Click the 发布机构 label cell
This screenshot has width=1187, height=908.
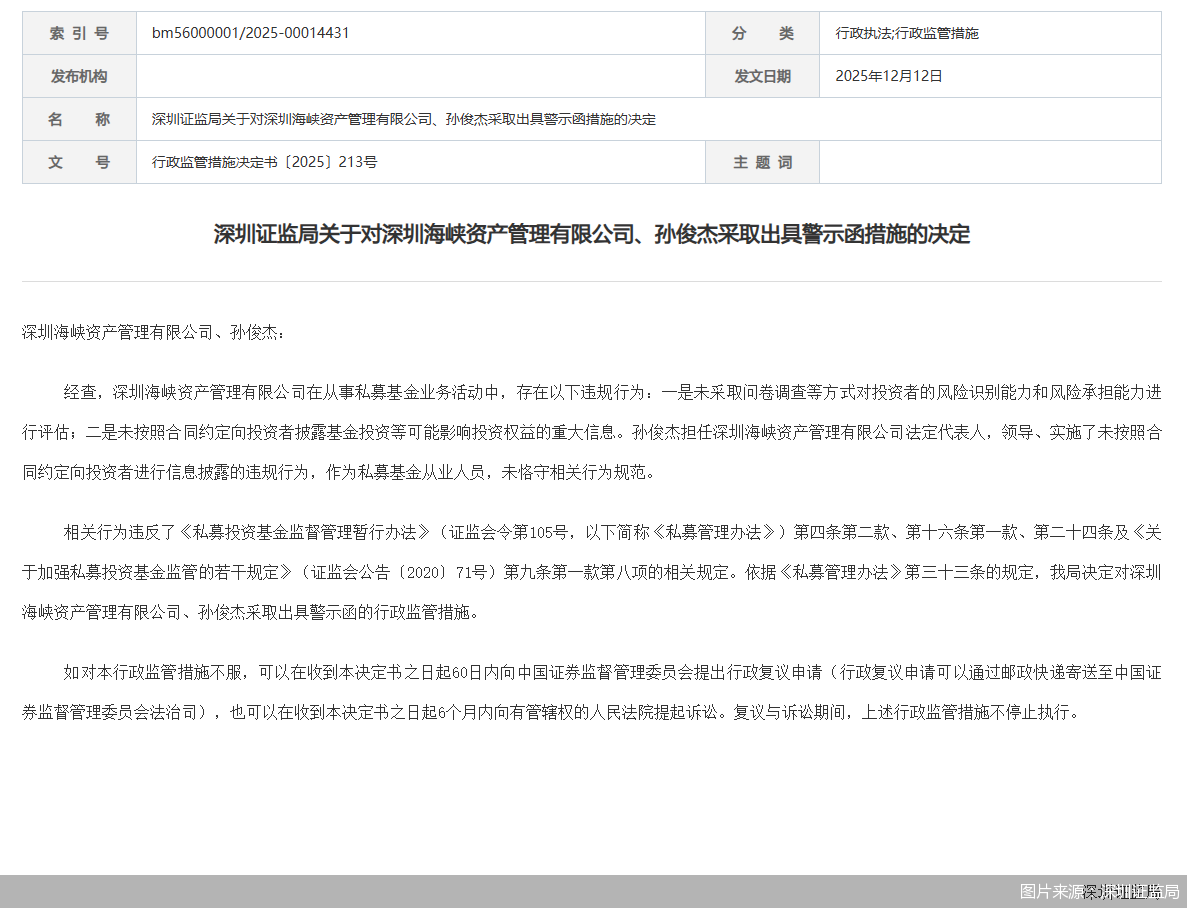77,76
